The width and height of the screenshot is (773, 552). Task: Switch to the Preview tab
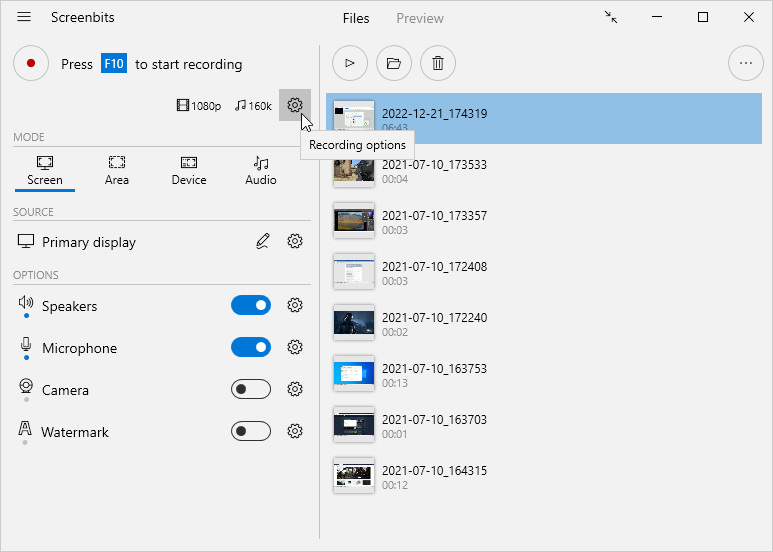click(x=420, y=18)
